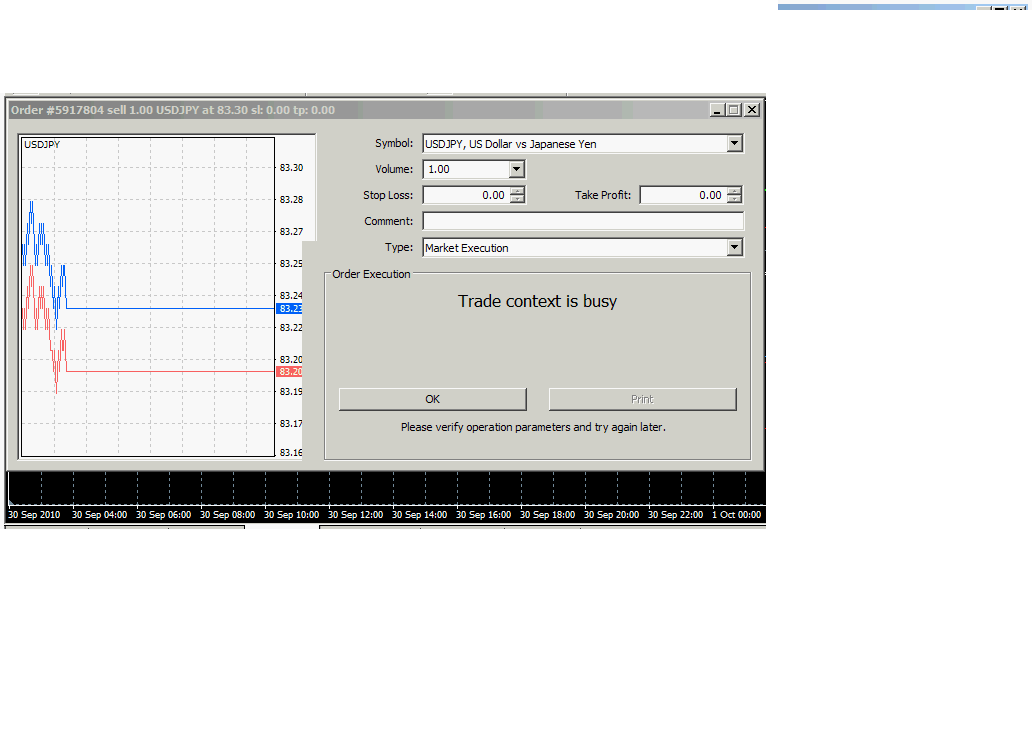Image resolution: width=1032 pixels, height=748 pixels.
Task: Open the Type dropdown arrow
Action: [x=735, y=248]
